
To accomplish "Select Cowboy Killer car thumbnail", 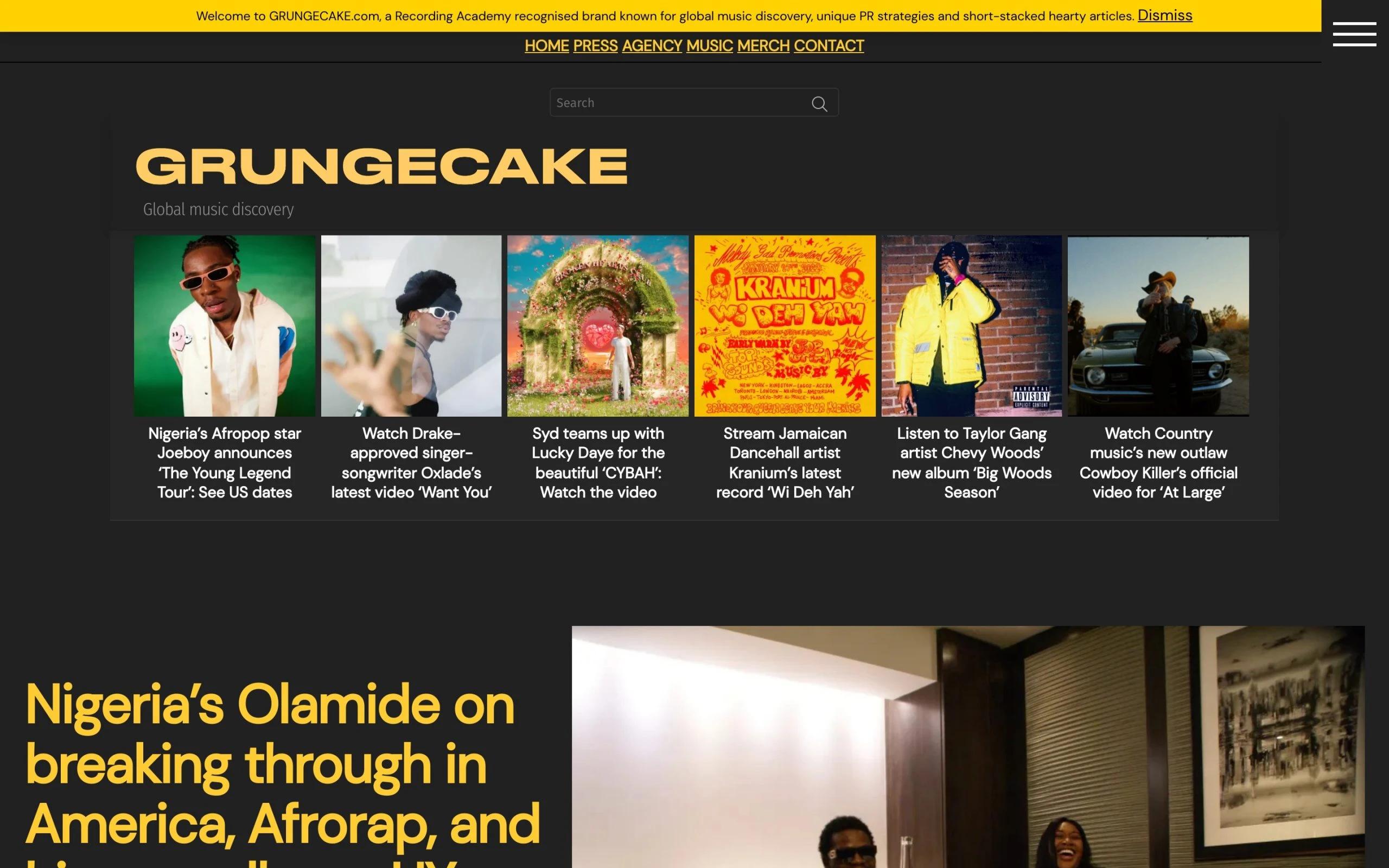I will [1158, 325].
